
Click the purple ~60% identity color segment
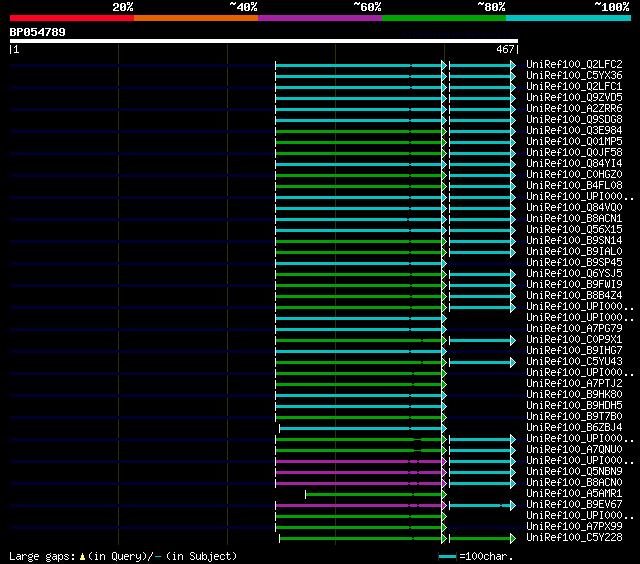pos(320,18)
